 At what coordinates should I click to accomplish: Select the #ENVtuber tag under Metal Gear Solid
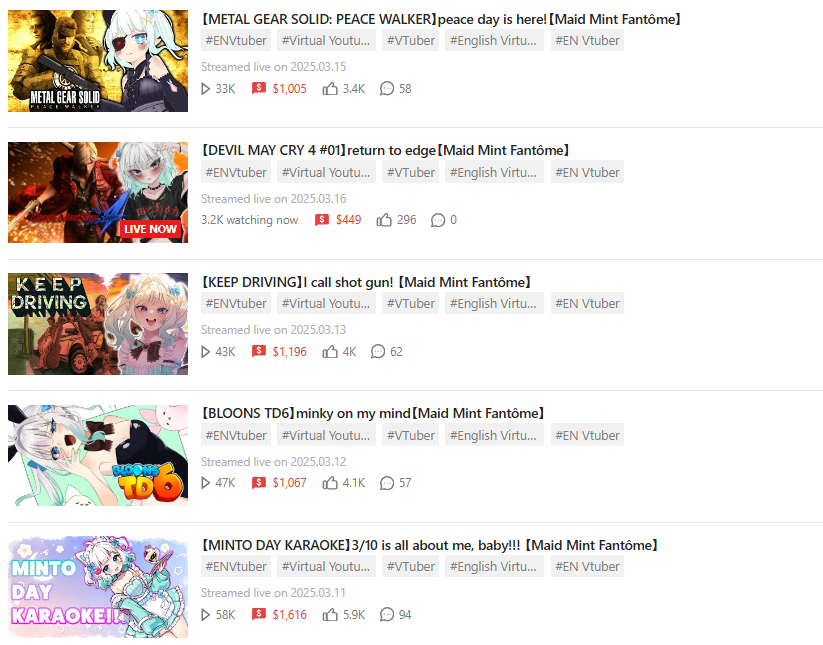[x=236, y=40]
